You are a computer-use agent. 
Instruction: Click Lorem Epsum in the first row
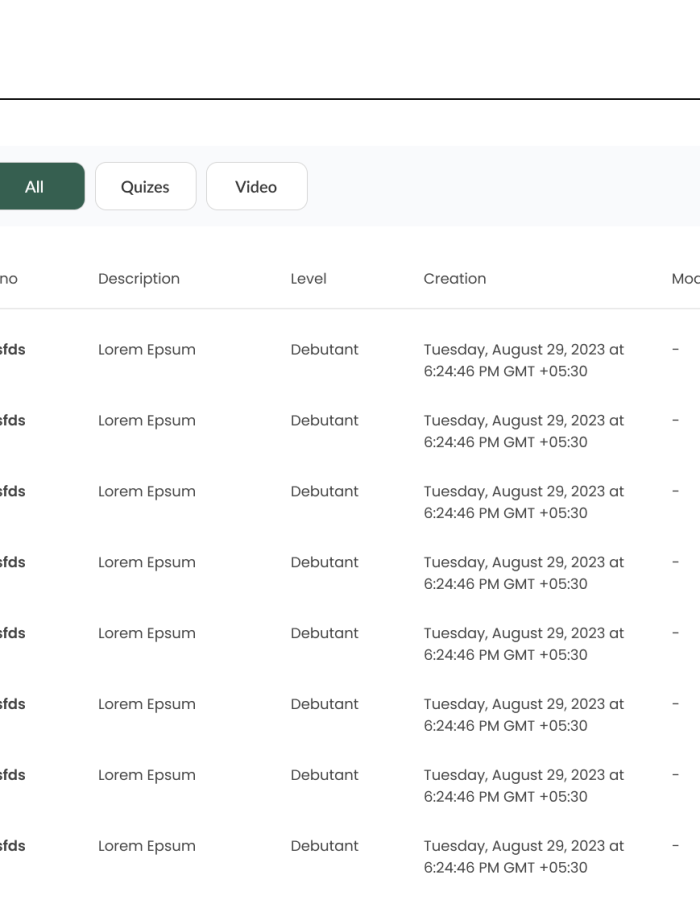tap(146, 350)
